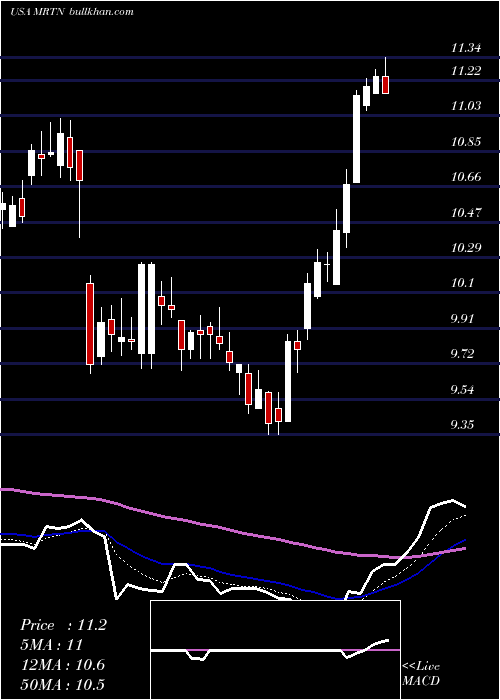Click the 9.72 price level label

(x=463, y=354)
